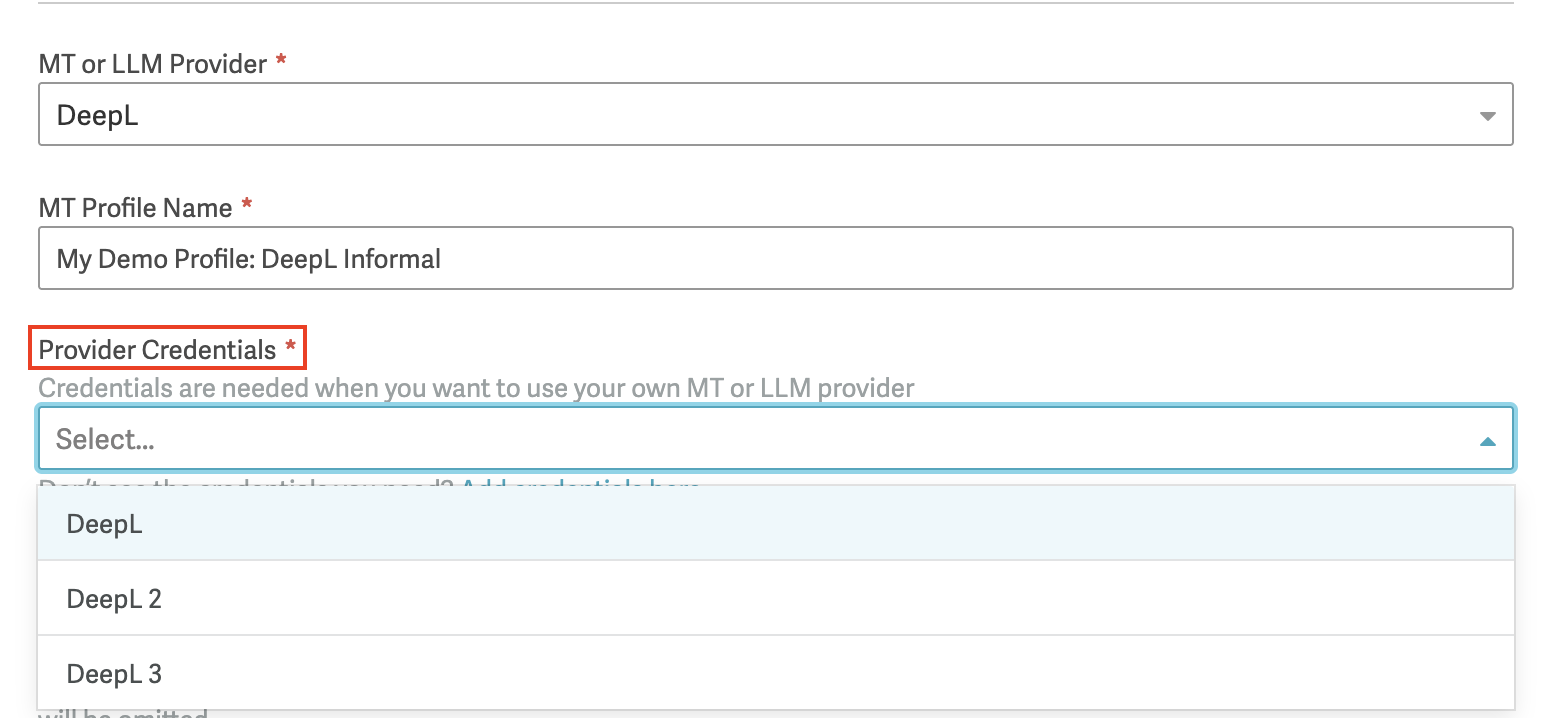The height and width of the screenshot is (718, 1558).
Task: Click the red asterisk beside MT Profile Name
Action: (x=247, y=205)
